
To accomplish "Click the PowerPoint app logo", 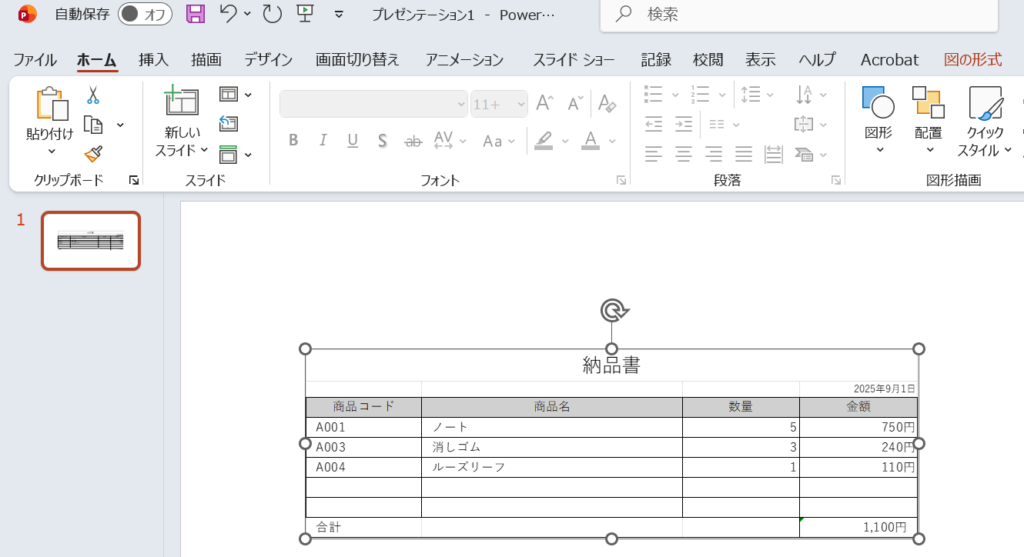I will (x=27, y=14).
